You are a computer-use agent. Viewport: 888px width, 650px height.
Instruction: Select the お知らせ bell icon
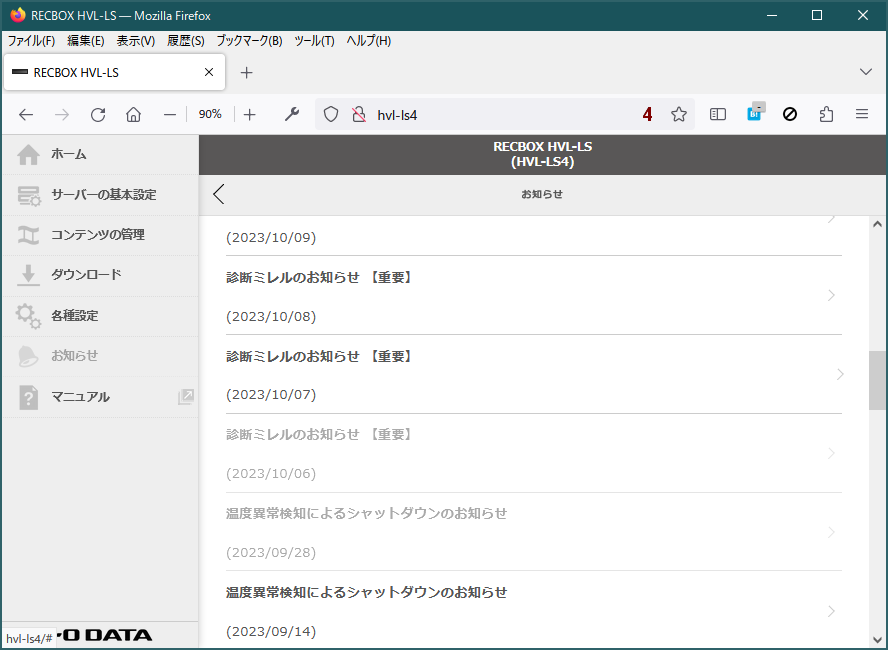pyautogui.click(x=28, y=356)
